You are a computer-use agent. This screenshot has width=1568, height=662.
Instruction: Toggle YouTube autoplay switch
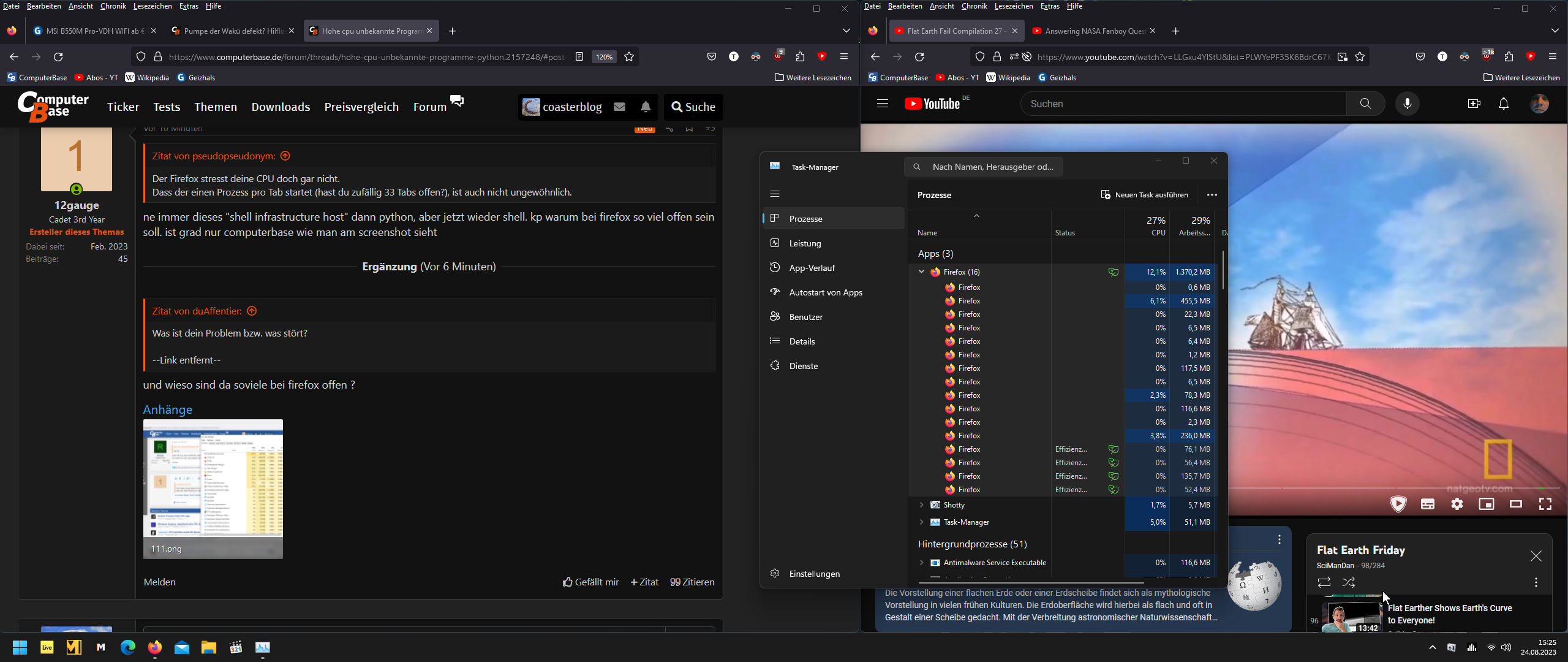click(1398, 504)
